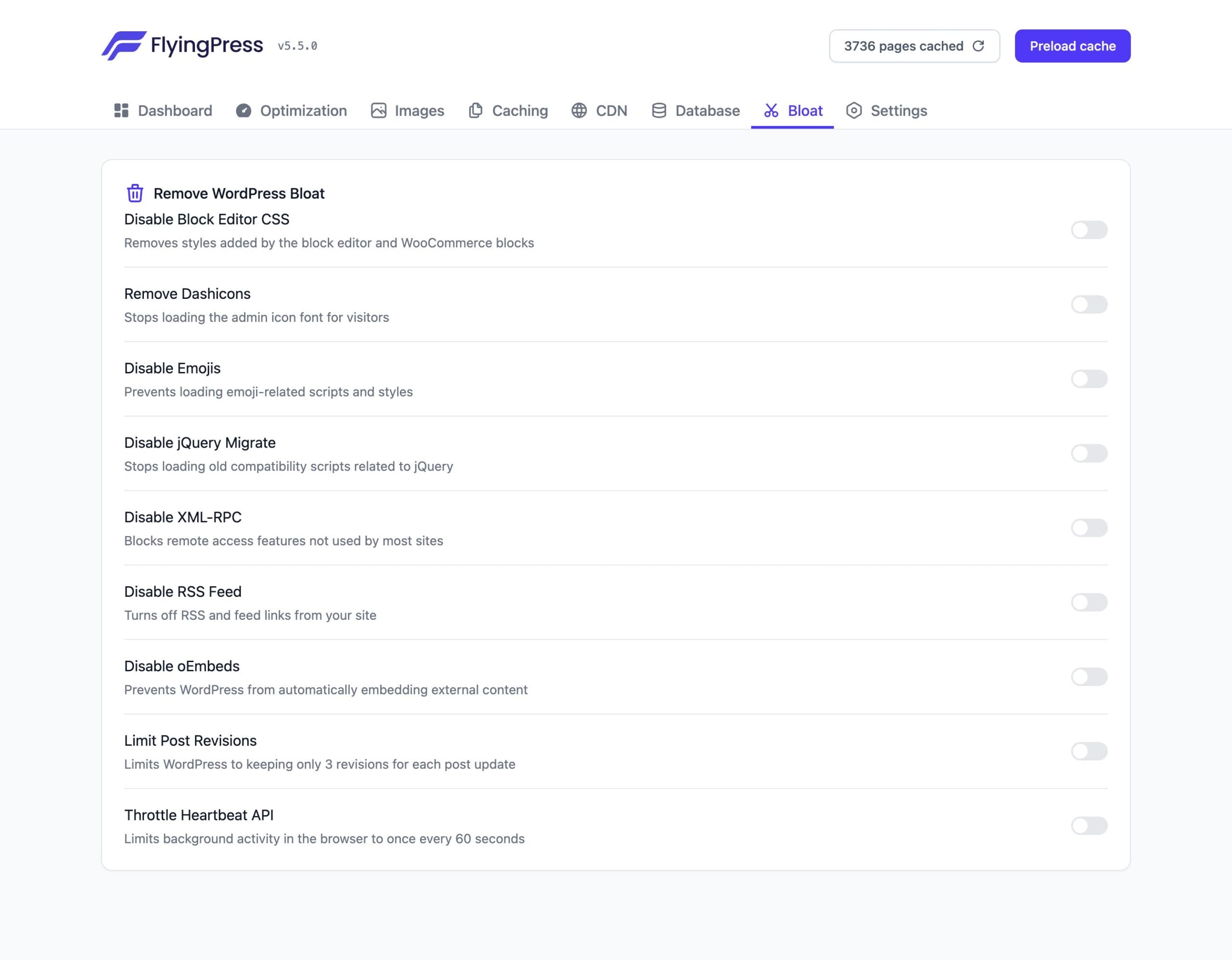
Task: Open the Caching tab
Action: pos(508,111)
